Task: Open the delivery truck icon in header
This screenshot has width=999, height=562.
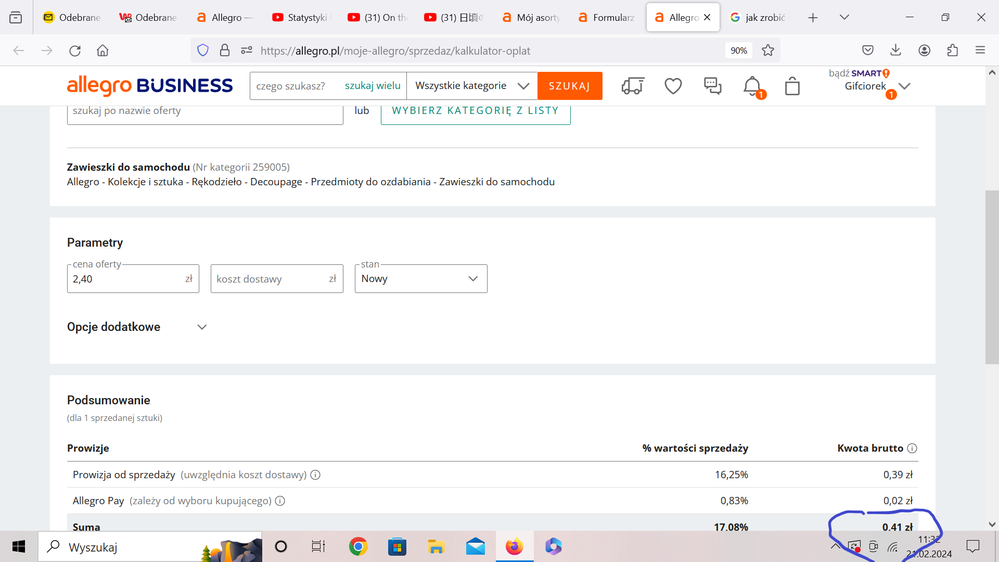Action: tap(632, 87)
